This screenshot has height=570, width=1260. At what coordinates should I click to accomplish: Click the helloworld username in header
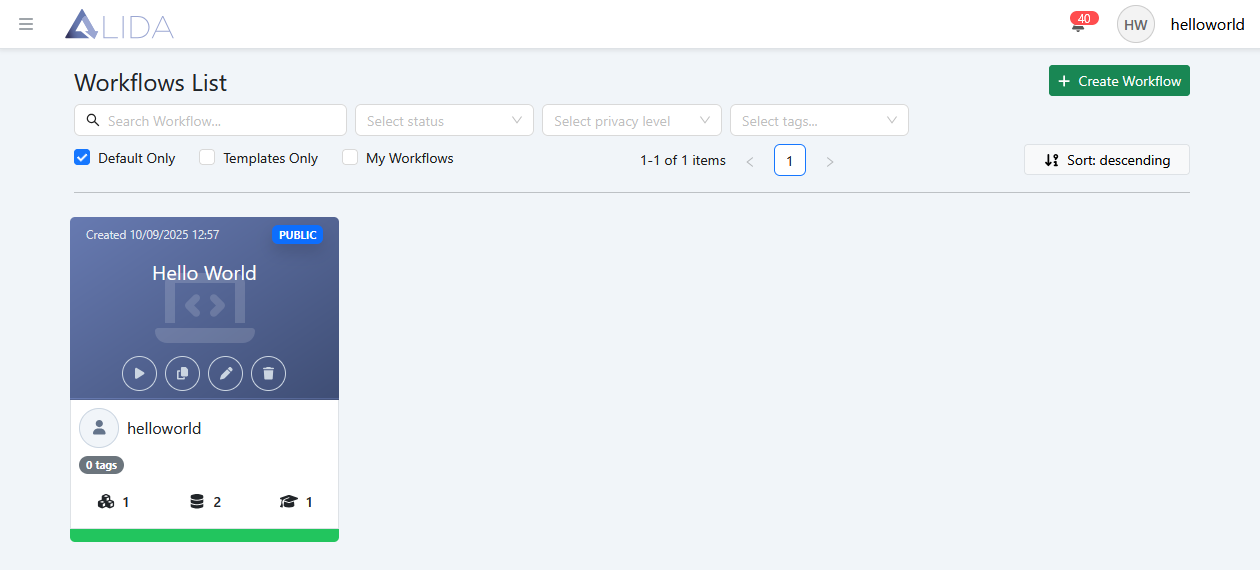(x=1208, y=25)
